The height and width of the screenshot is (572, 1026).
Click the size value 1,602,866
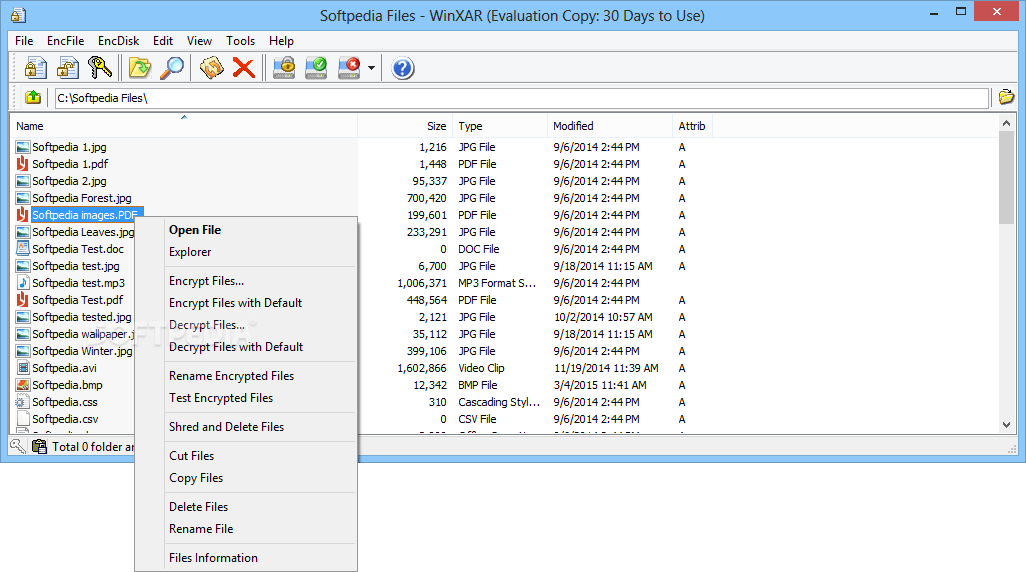click(x=422, y=368)
